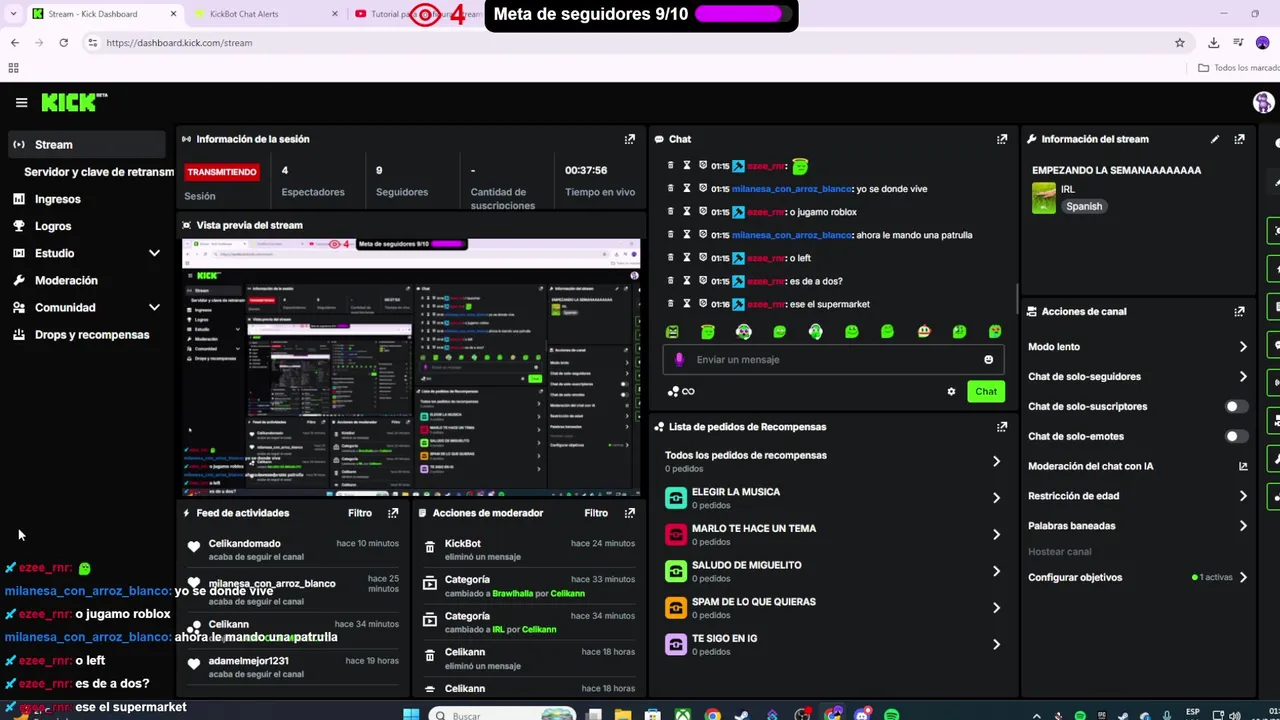The height and width of the screenshot is (720, 1280).
Task: Reload the browser page
Action: pyautogui.click(x=63, y=43)
